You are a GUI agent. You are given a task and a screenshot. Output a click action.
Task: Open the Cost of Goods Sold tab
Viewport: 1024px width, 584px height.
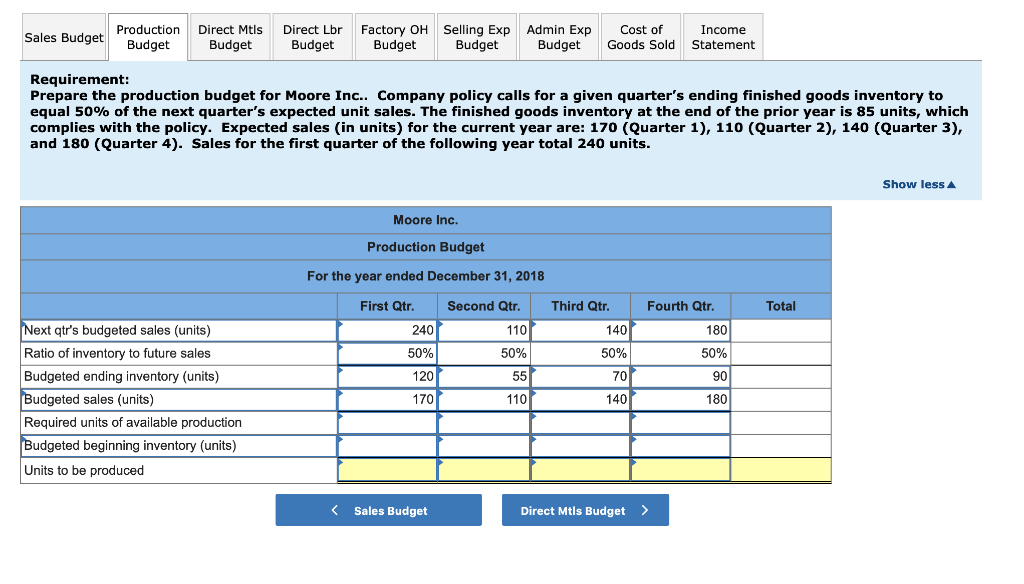coord(640,37)
